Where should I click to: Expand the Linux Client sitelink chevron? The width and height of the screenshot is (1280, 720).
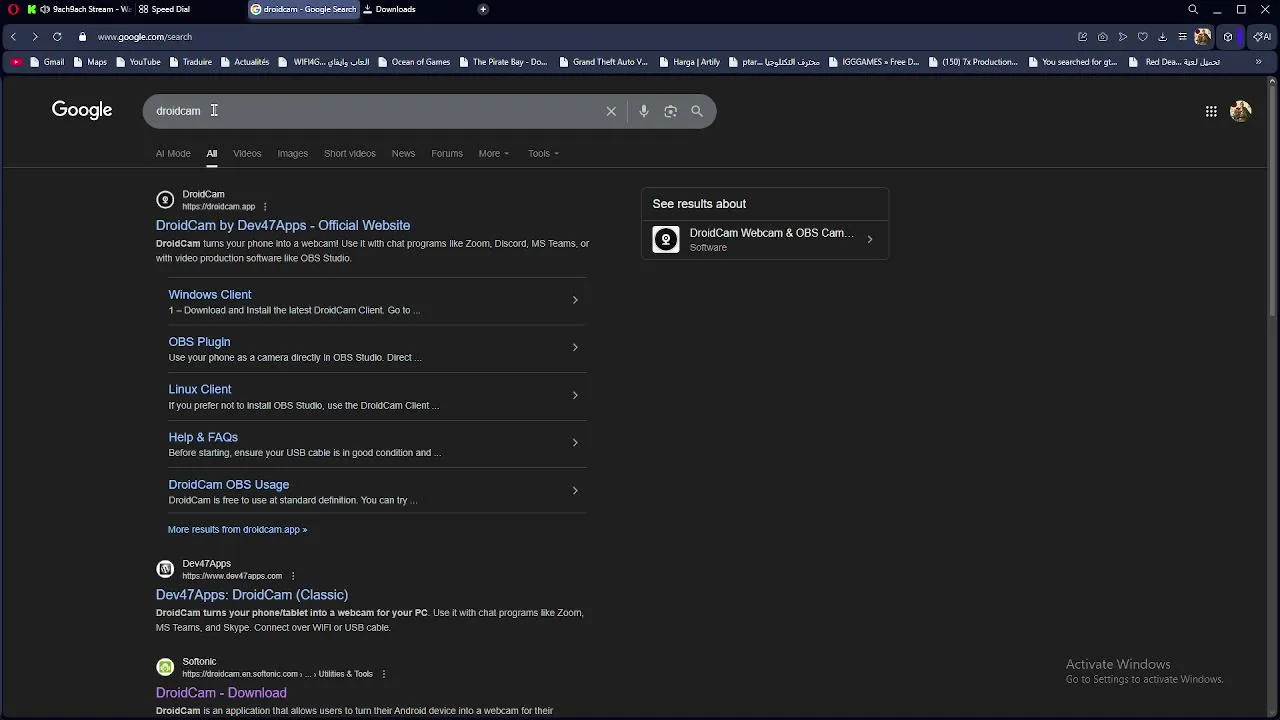(x=575, y=395)
